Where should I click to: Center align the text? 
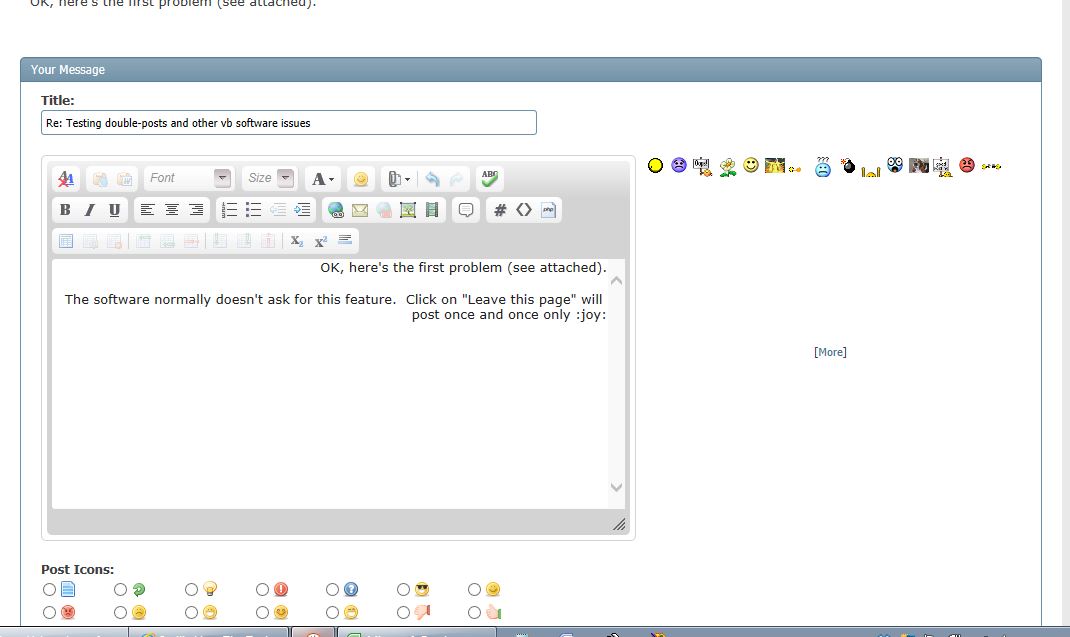pos(172,210)
